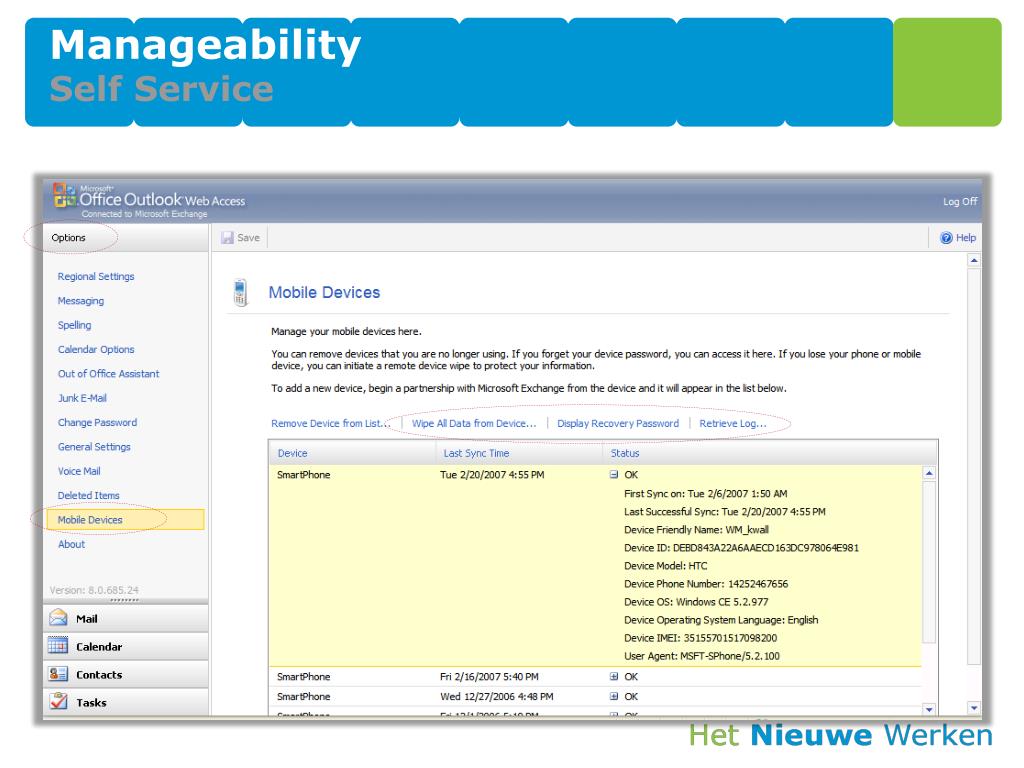Click Device Friendly Name WM_kwall line
This screenshot has width=1024, height=768.
coord(696,530)
